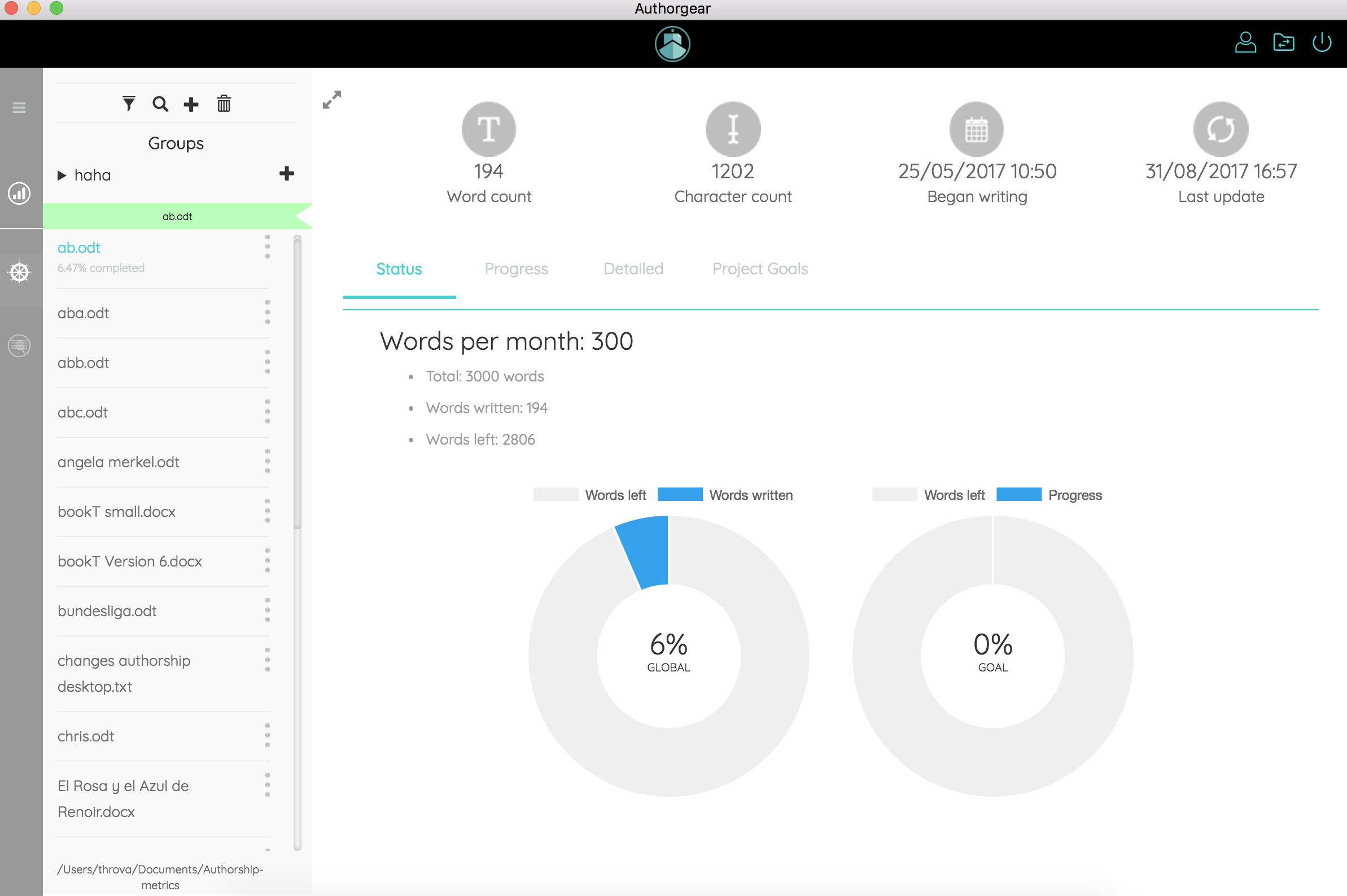The height and width of the screenshot is (896, 1347).
Task: Select the abc.odt file
Action: [x=82, y=412]
